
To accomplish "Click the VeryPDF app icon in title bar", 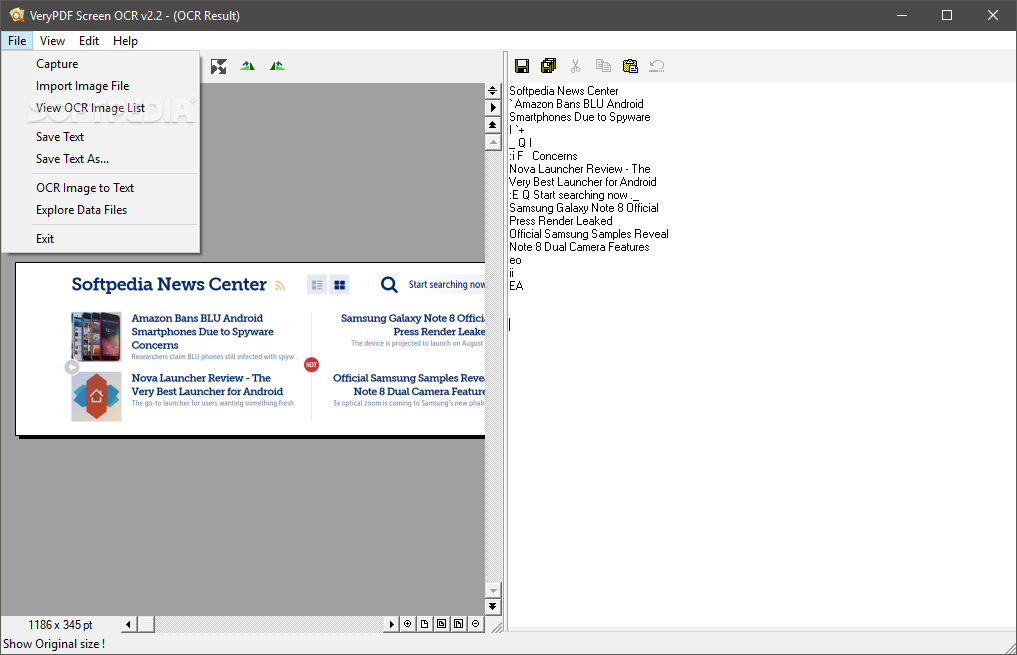I will click(x=17, y=15).
